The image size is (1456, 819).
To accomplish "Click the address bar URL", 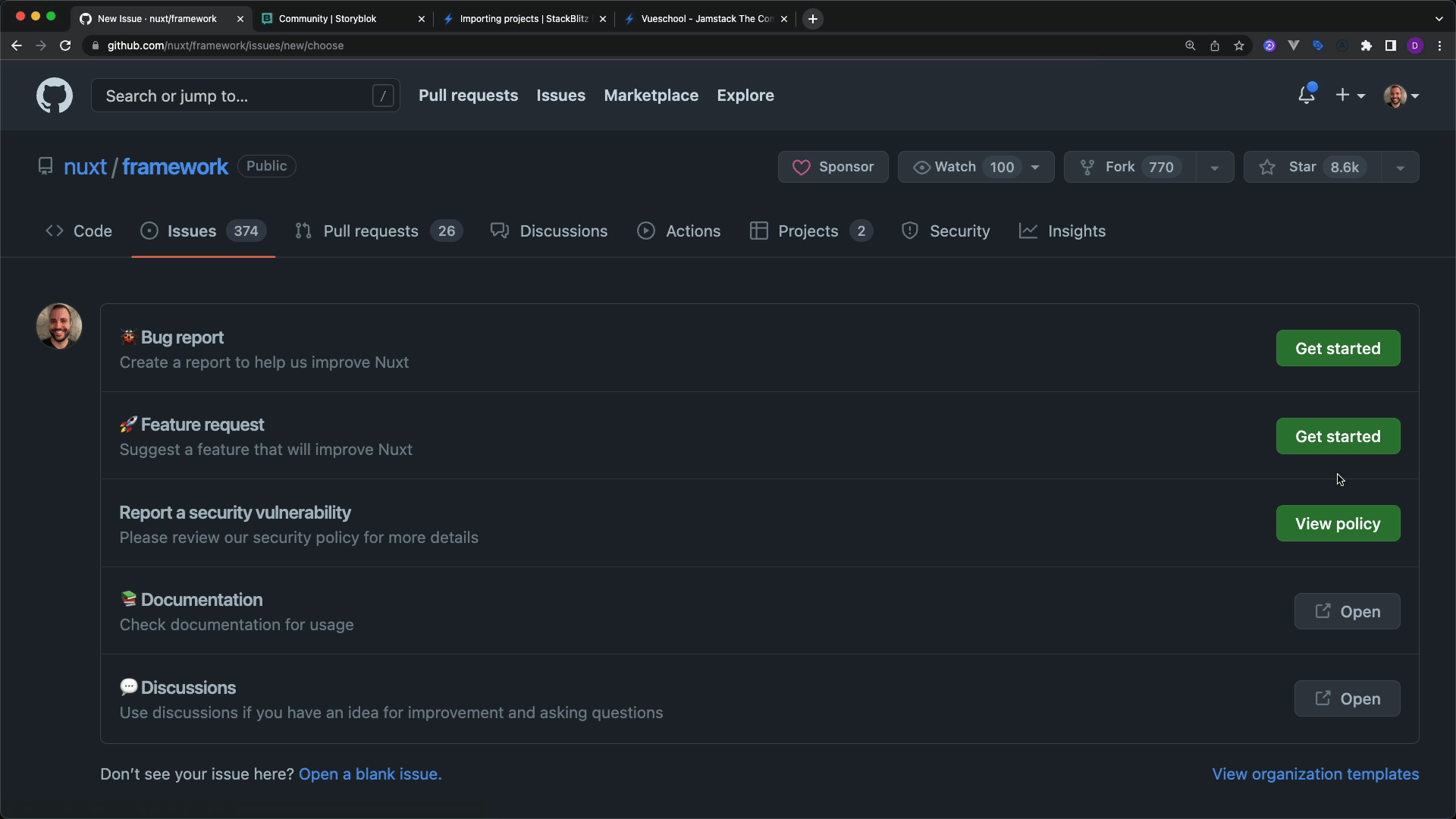I will [x=225, y=45].
